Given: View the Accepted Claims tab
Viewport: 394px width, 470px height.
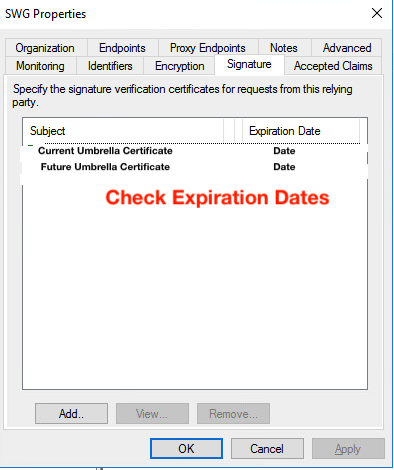Looking at the screenshot, I should click(333, 66).
